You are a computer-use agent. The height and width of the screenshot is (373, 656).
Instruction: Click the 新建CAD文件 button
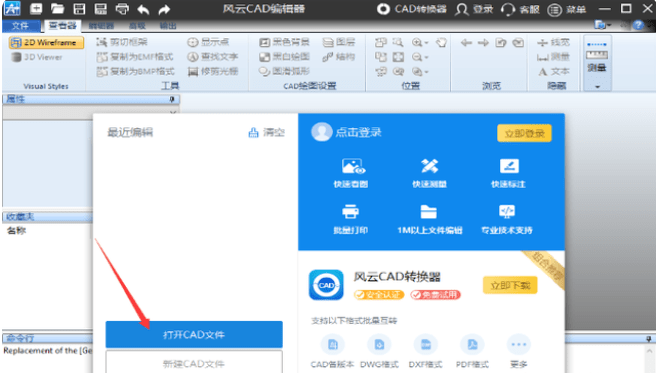[x=194, y=363]
